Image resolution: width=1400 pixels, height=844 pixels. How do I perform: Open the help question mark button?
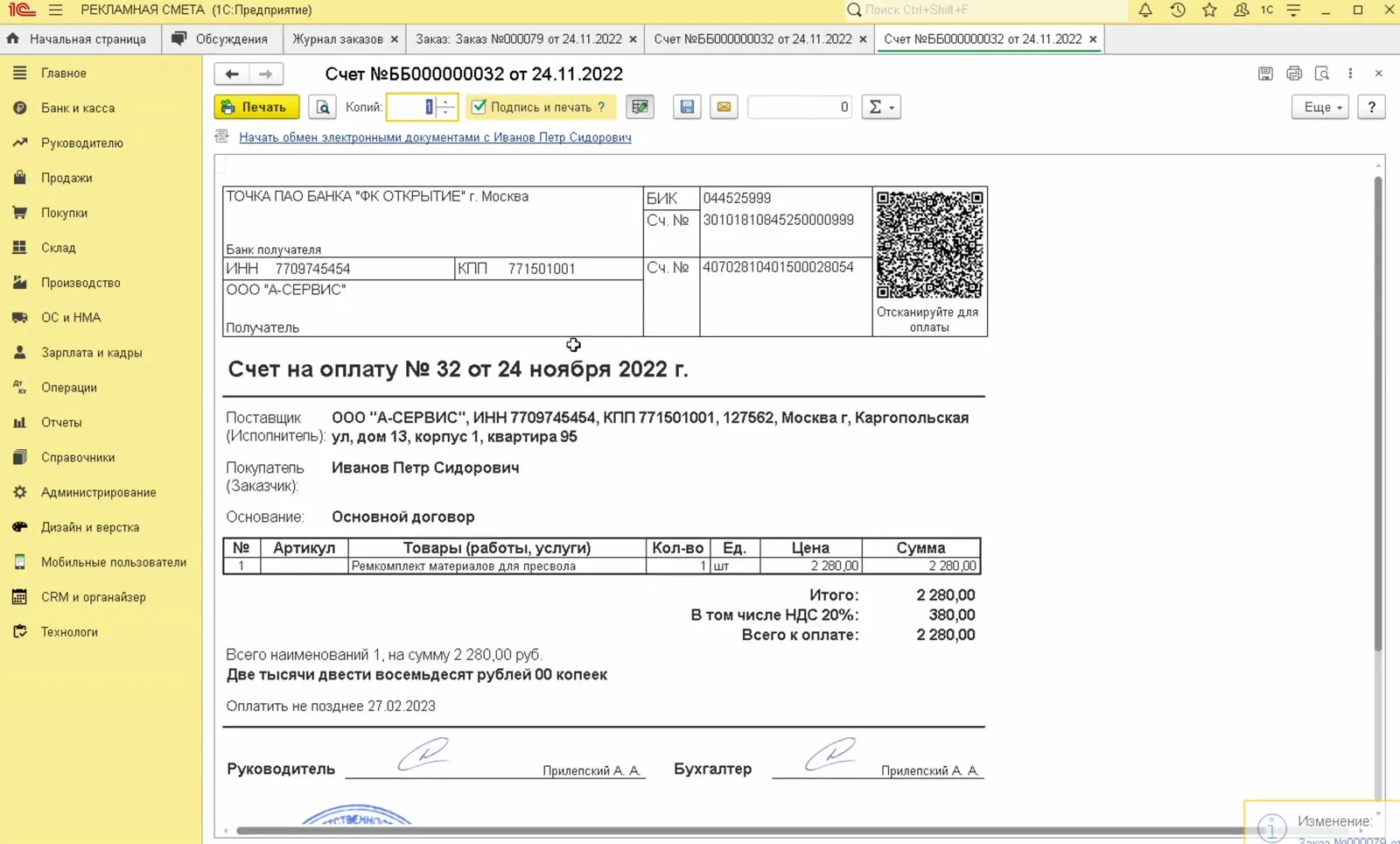1371,107
